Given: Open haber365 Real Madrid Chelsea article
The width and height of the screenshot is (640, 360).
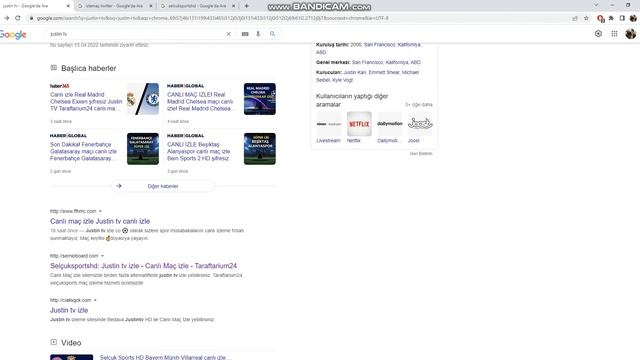Looking at the screenshot, I should 86,101.
